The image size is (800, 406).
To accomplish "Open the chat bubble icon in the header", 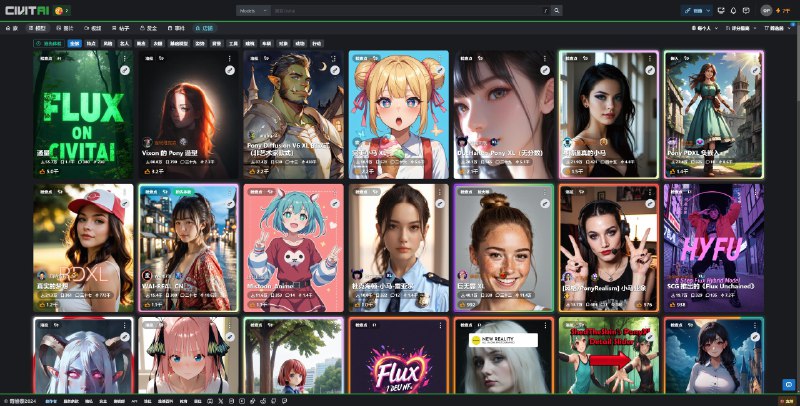I will click(x=746, y=10).
